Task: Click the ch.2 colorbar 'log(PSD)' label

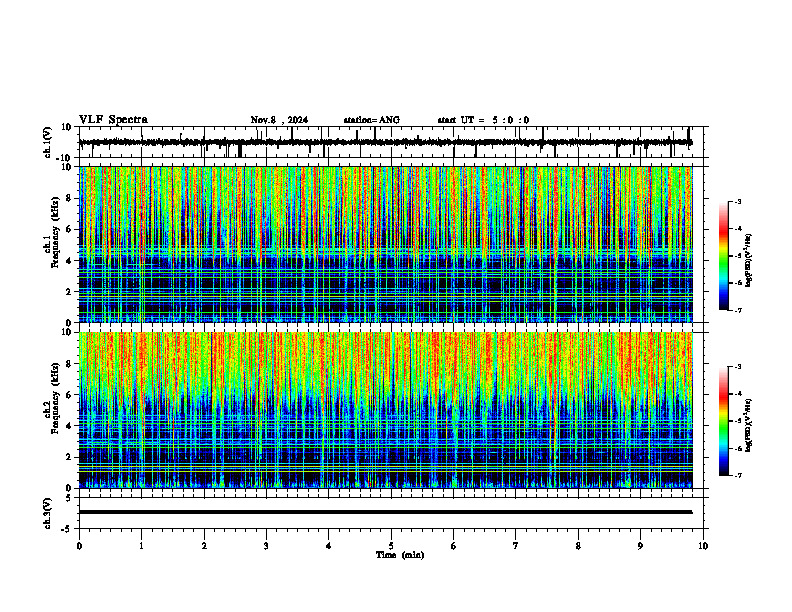Action: [748, 425]
